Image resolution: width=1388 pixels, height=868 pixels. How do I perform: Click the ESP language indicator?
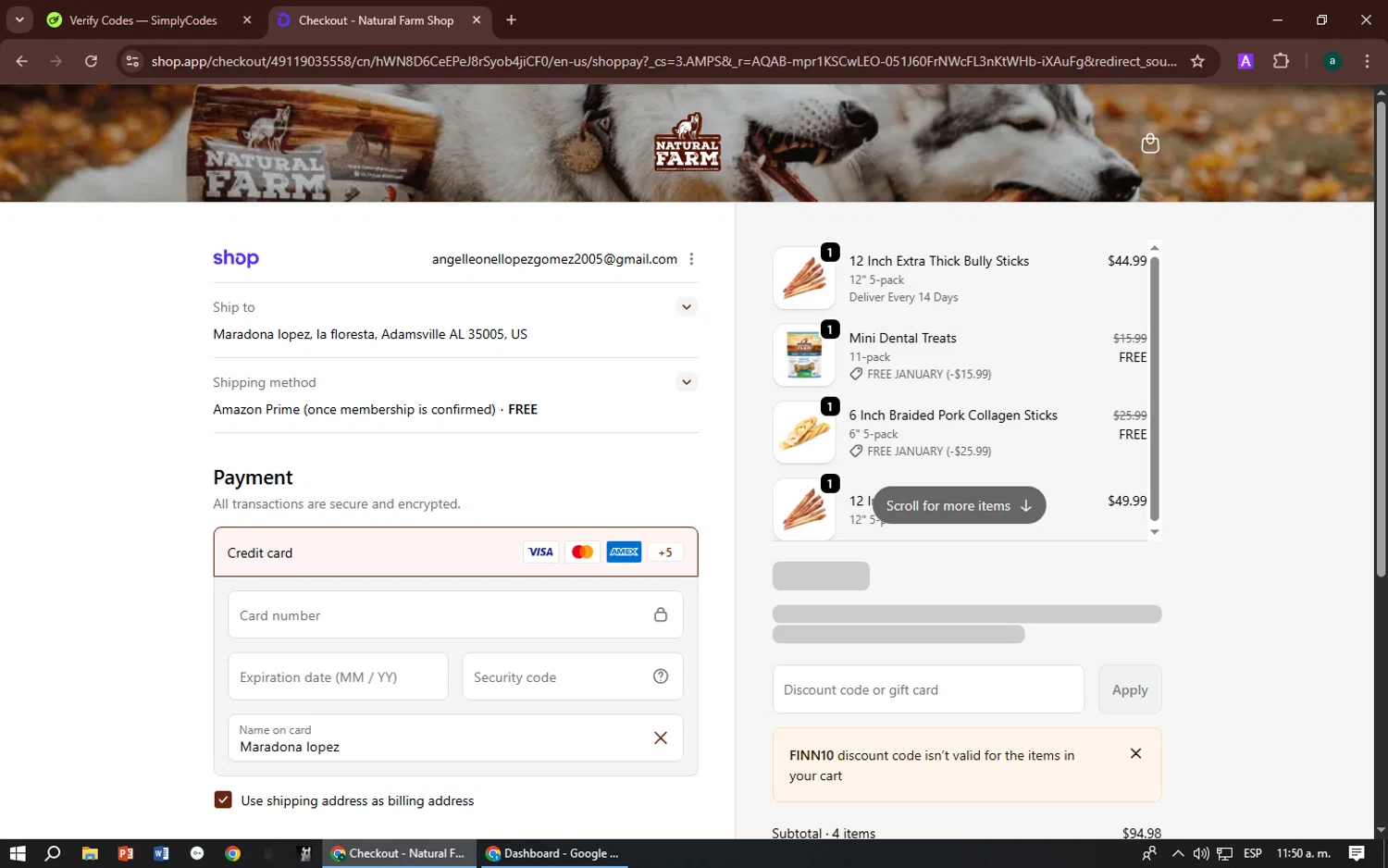(1253, 853)
